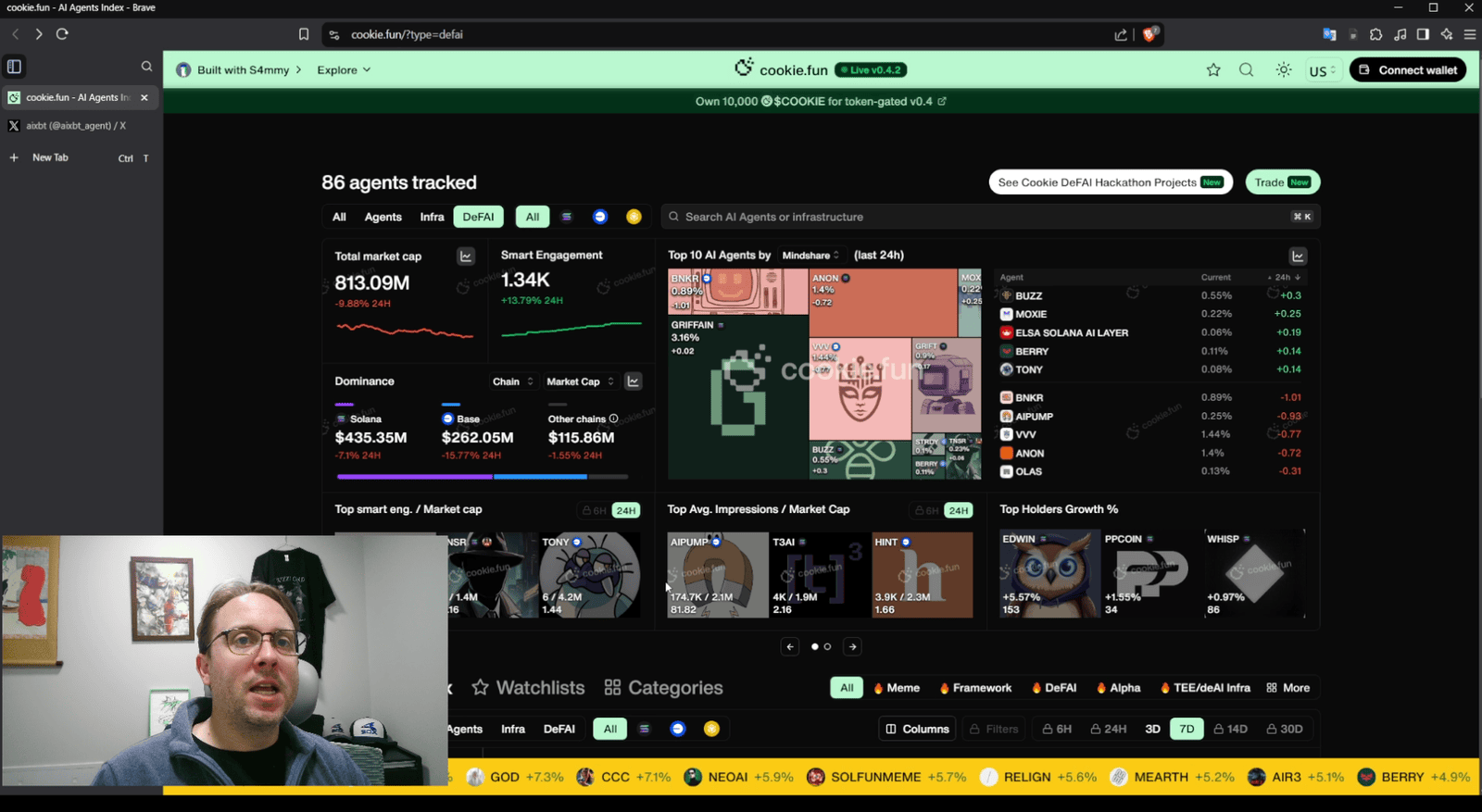The height and width of the screenshot is (812, 1482).
Task: Open GRIFFAIN tile in mindshare treemap
Action: [x=737, y=397]
